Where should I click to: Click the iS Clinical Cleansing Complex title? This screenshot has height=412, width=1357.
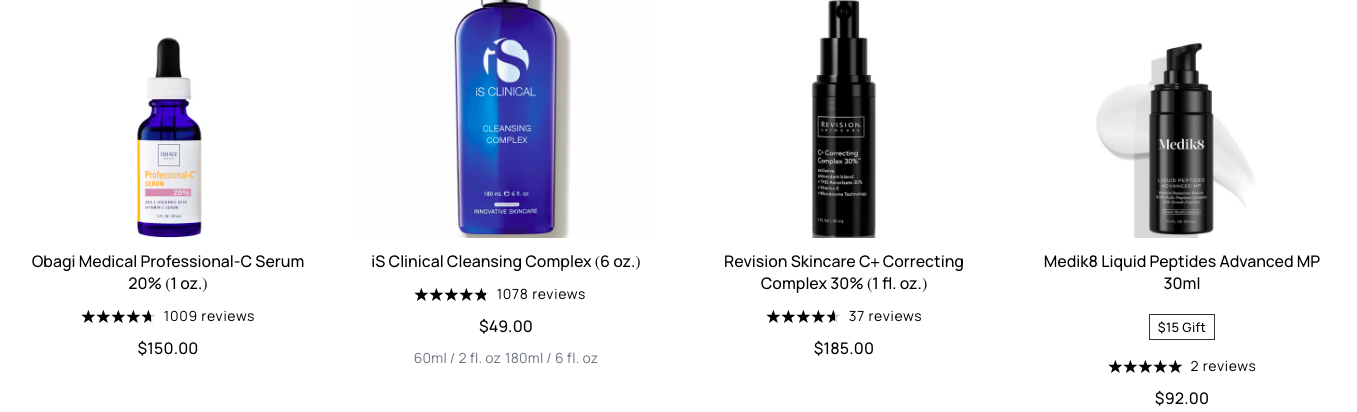coord(506,261)
